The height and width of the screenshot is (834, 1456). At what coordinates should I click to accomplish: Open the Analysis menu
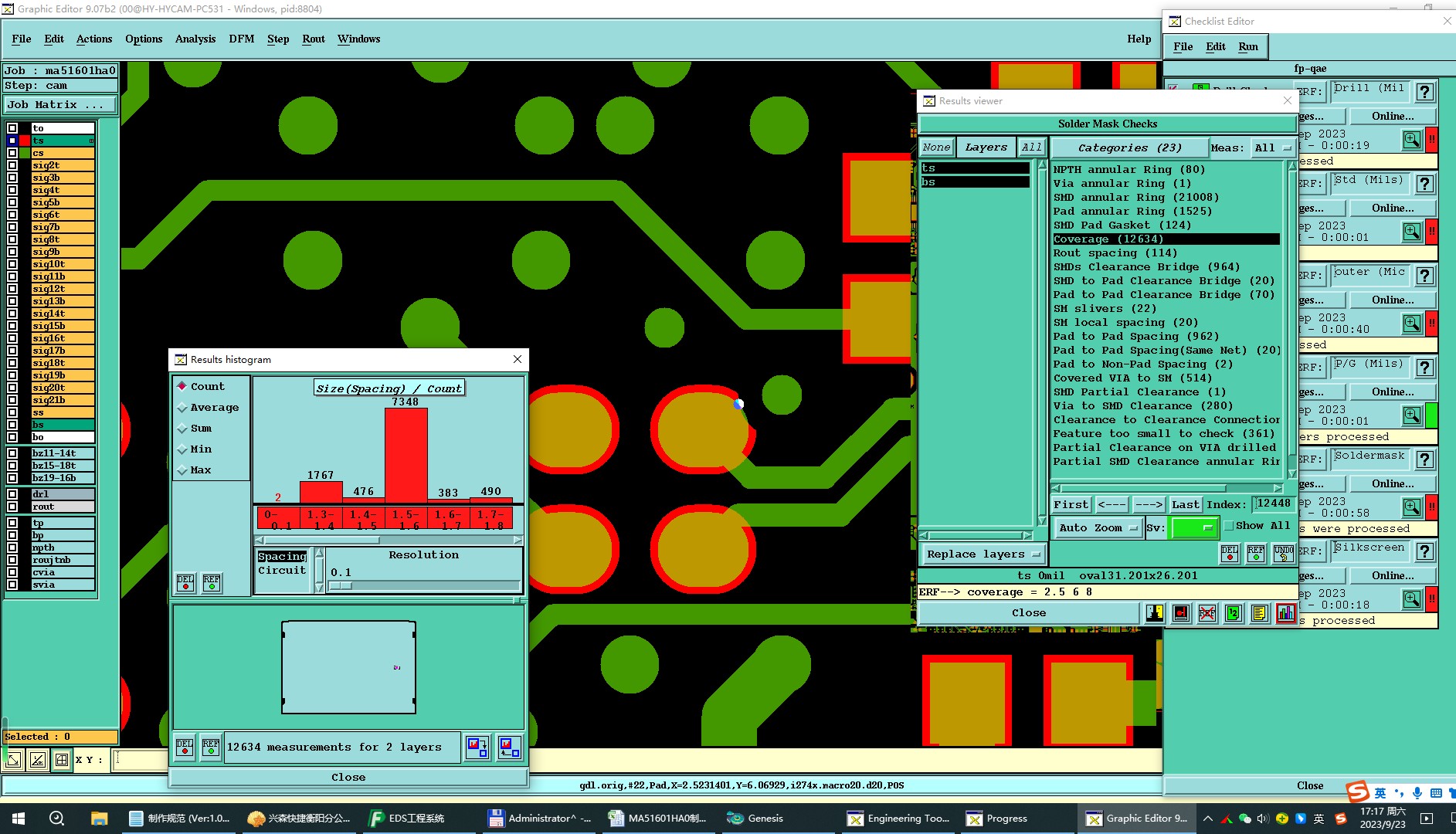[x=195, y=39]
